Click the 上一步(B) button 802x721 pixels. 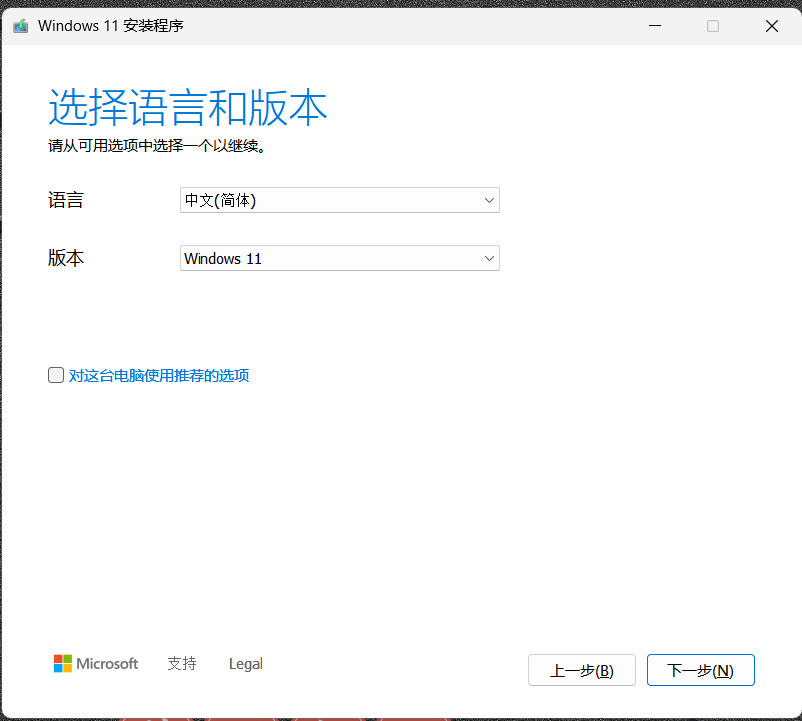582,670
